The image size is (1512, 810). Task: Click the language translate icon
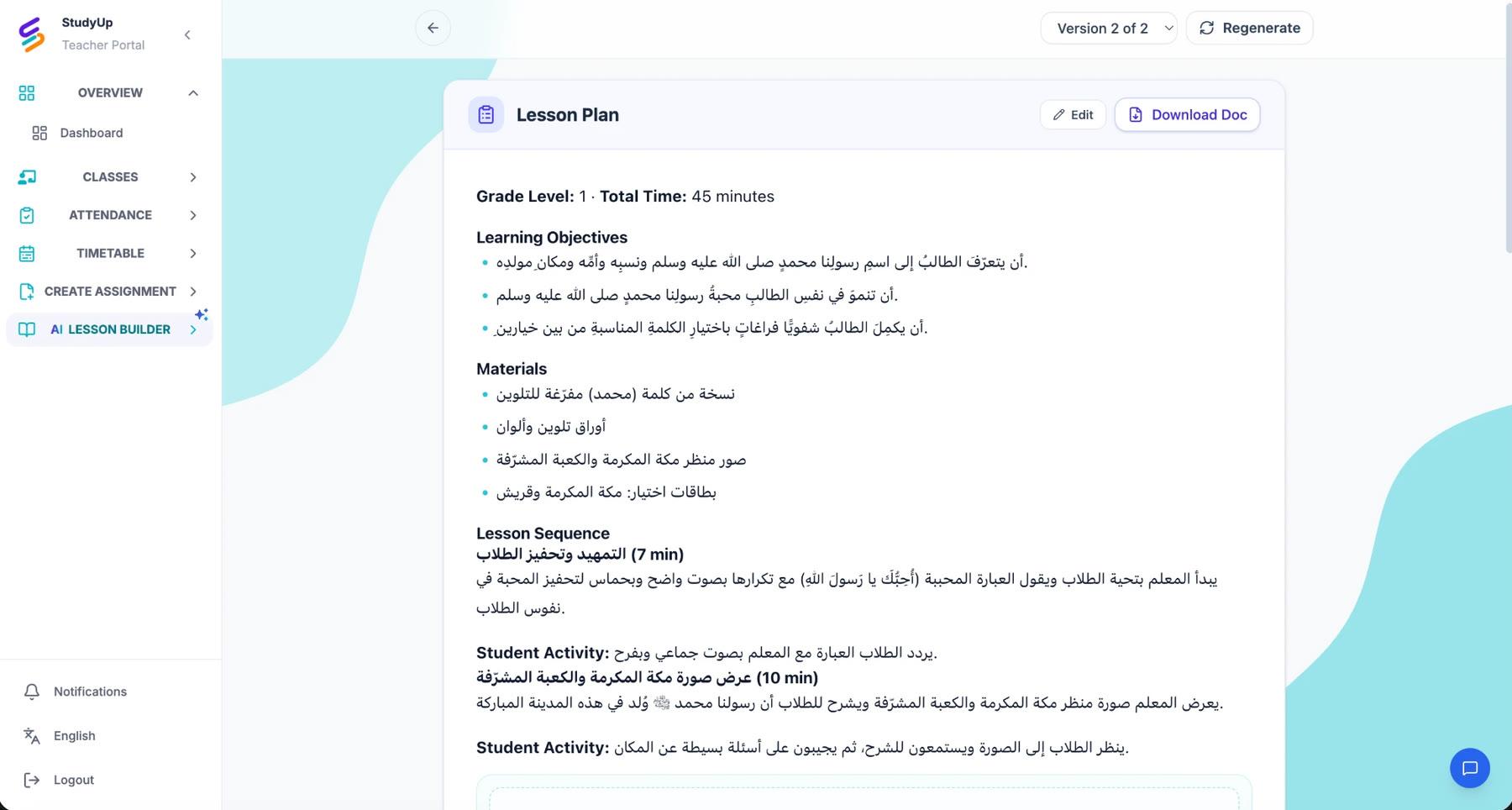click(x=32, y=736)
